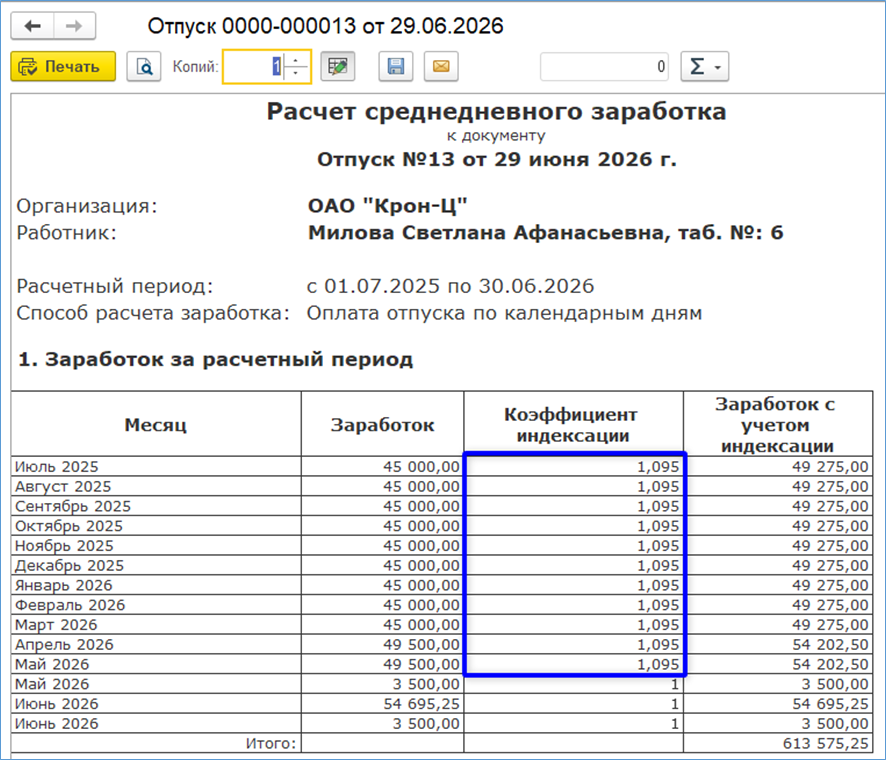The height and width of the screenshot is (760, 886).
Task: Open print preview with the magnifier page icon
Action: click(144, 67)
